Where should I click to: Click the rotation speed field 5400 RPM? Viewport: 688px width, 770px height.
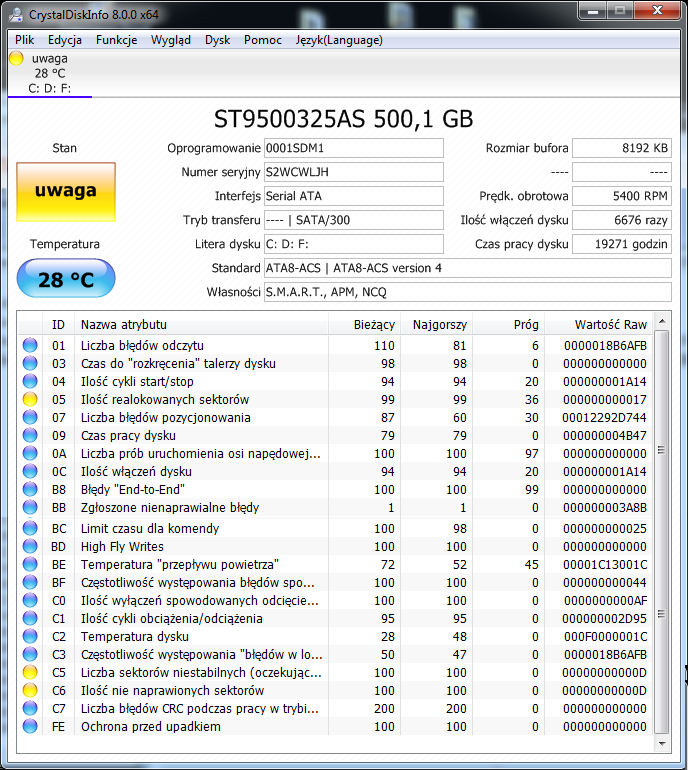(622, 196)
